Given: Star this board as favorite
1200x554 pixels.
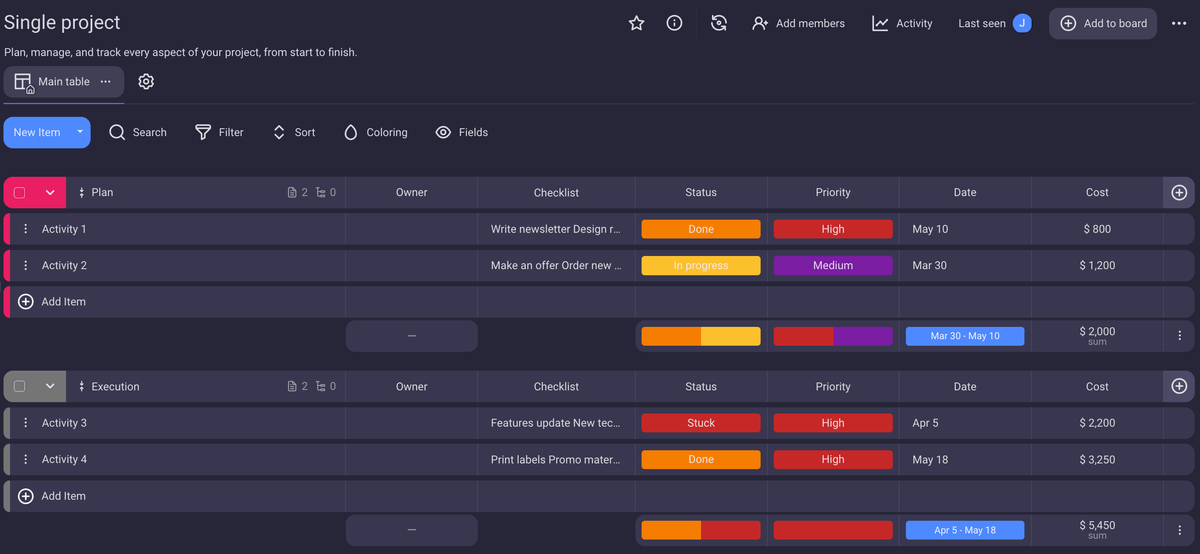Looking at the screenshot, I should 636,23.
